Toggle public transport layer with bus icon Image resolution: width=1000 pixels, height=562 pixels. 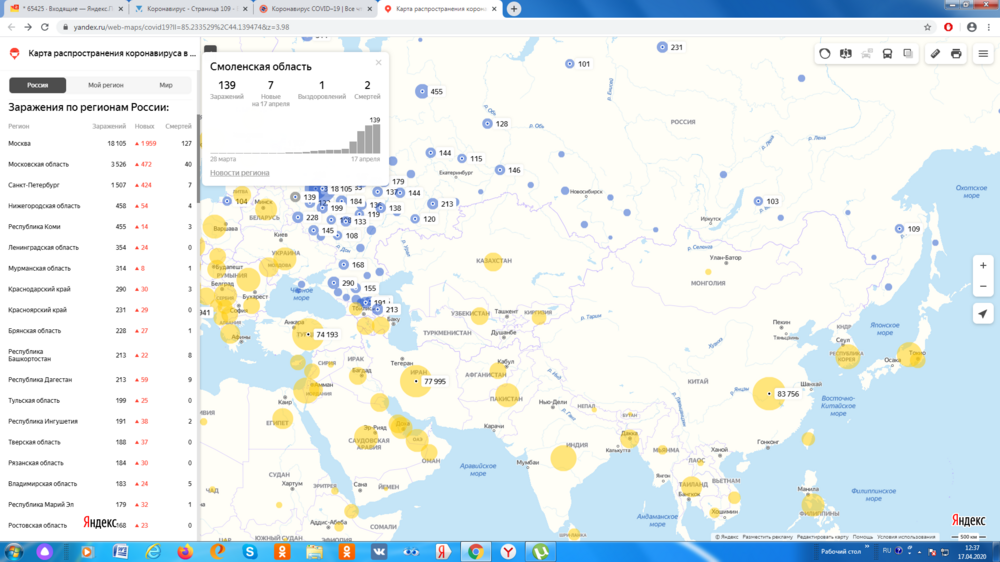(x=887, y=54)
